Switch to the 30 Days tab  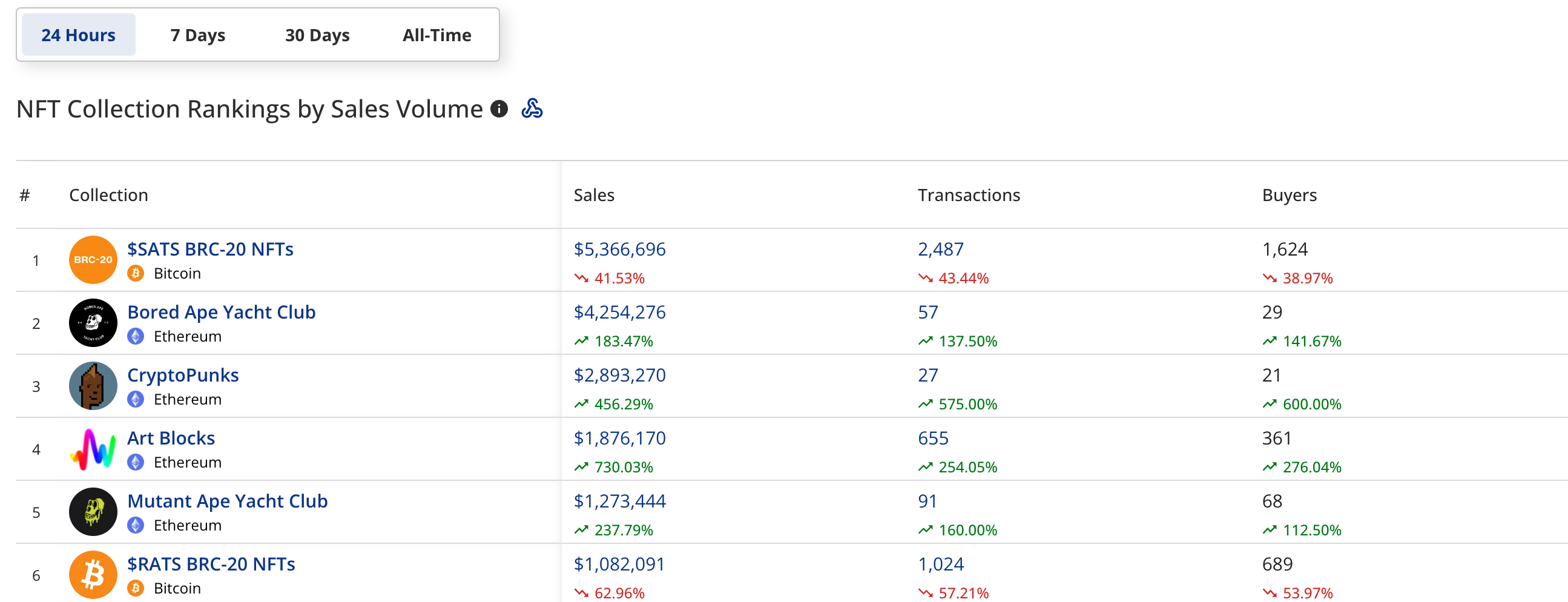317,35
